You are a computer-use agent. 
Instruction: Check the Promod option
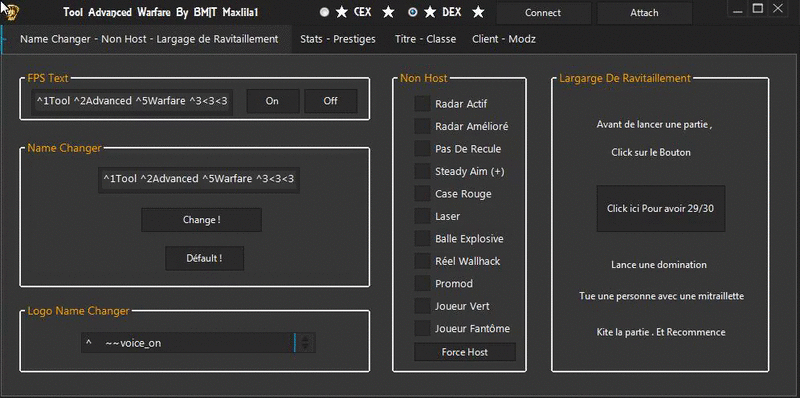click(x=422, y=283)
